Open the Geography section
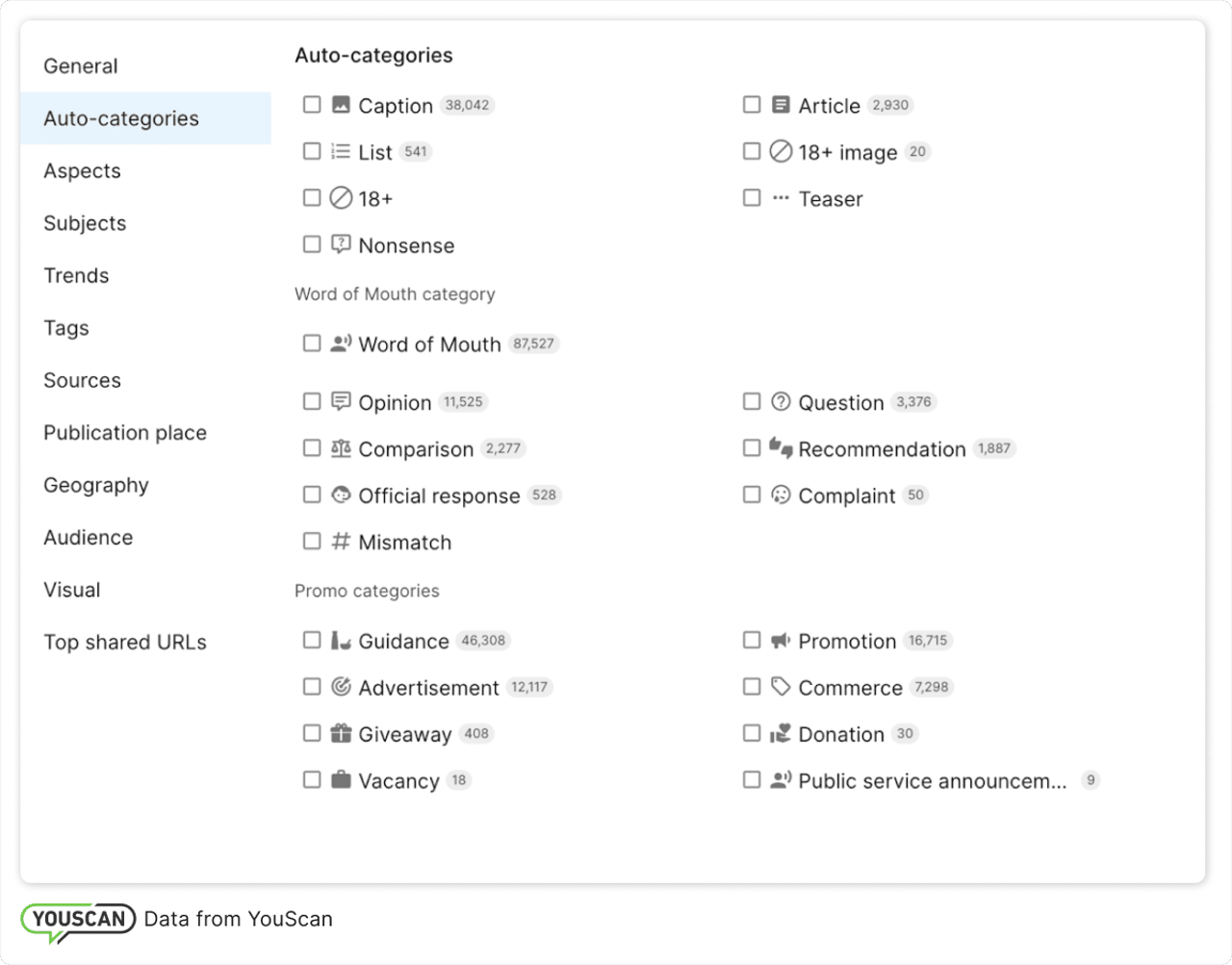Image resolution: width=1232 pixels, height=965 pixels. [x=95, y=485]
